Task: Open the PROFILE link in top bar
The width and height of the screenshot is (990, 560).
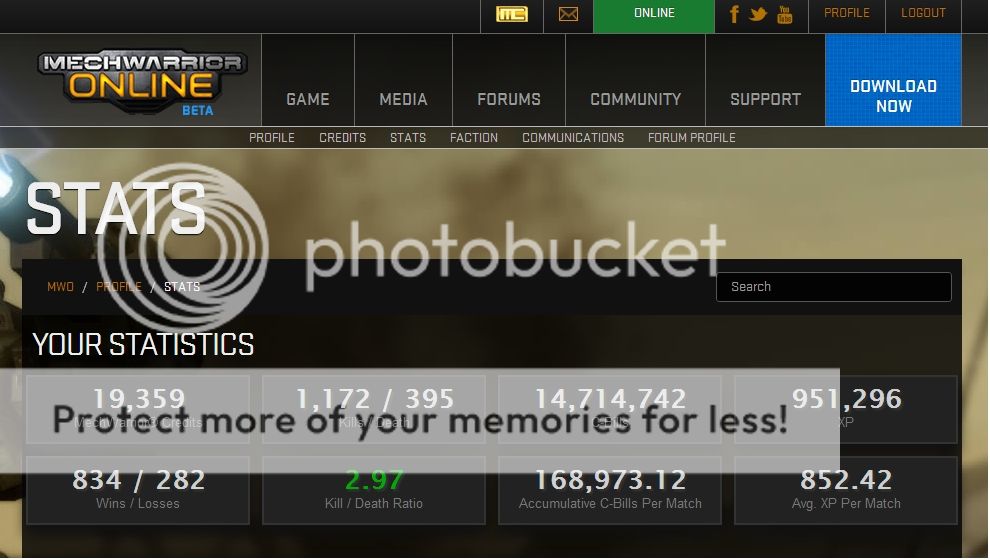Action: coord(847,13)
